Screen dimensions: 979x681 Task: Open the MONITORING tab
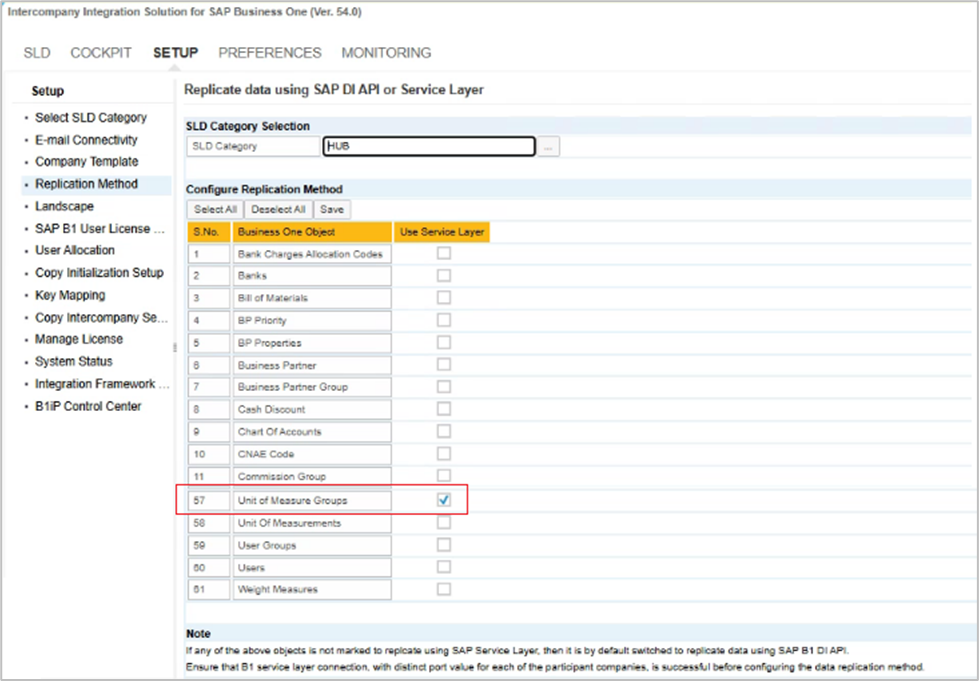pos(386,53)
